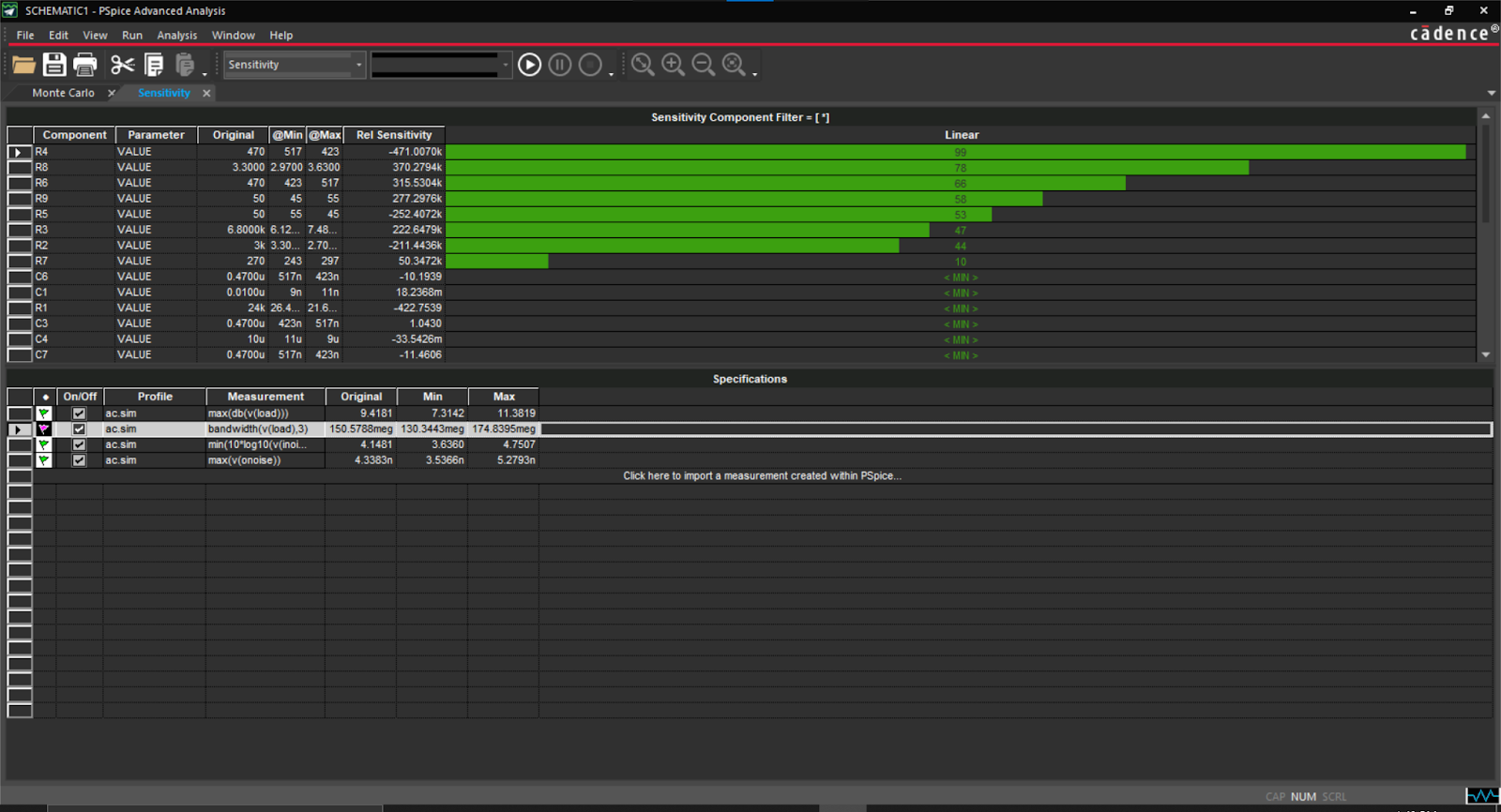The height and width of the screenshot is (812, 1501).
Task: Click the zoom fit magnifier icon
Action: coord(734,65)
